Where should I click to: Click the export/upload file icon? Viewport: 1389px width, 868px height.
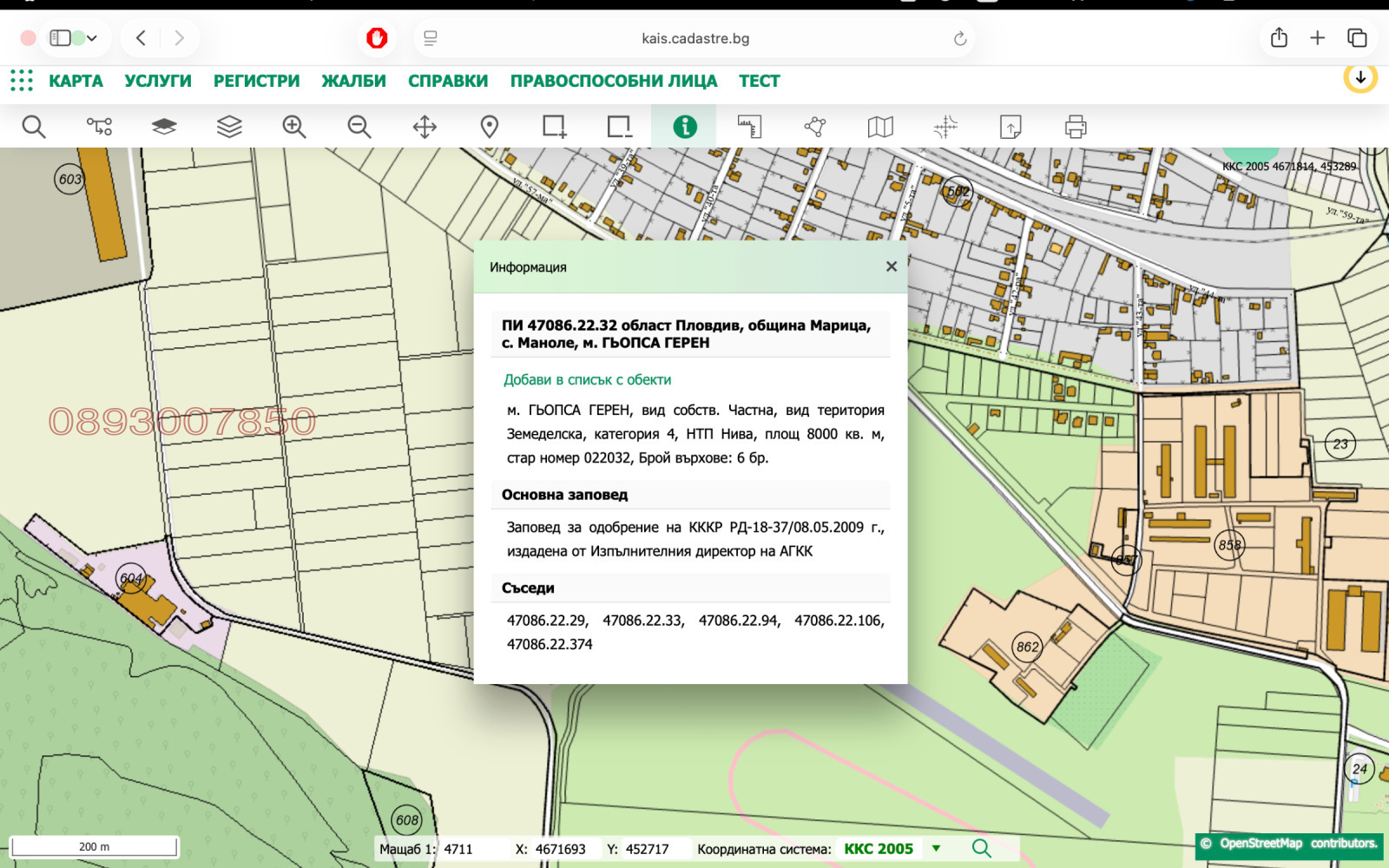[1010, 127]
